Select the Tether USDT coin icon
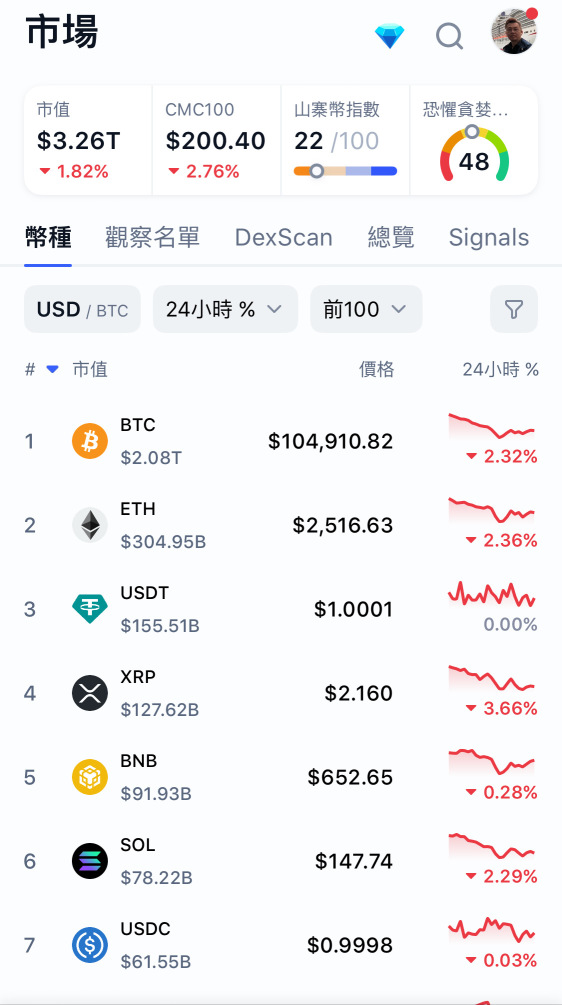The width and height of the screenshot is (562, 1005). pyautogui.click(x=90, y=609)
